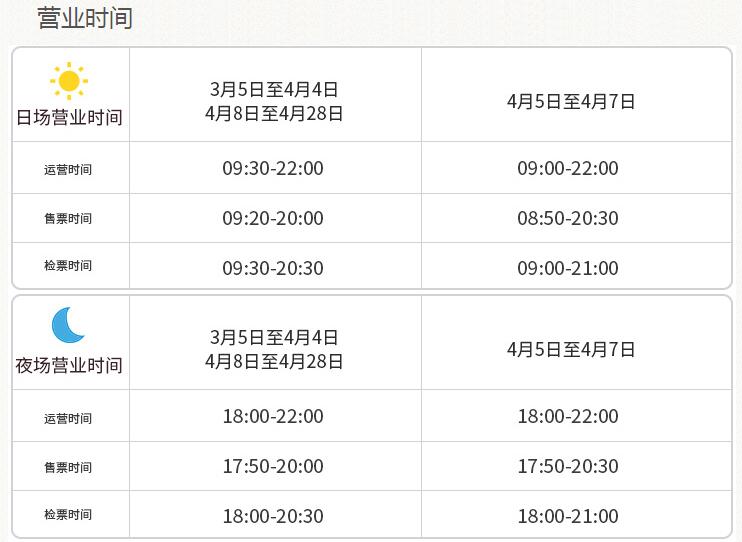Viewport: 742px width, 542px height.
Task: Click the 日场营业时间 label
Action: click(69, 117)
